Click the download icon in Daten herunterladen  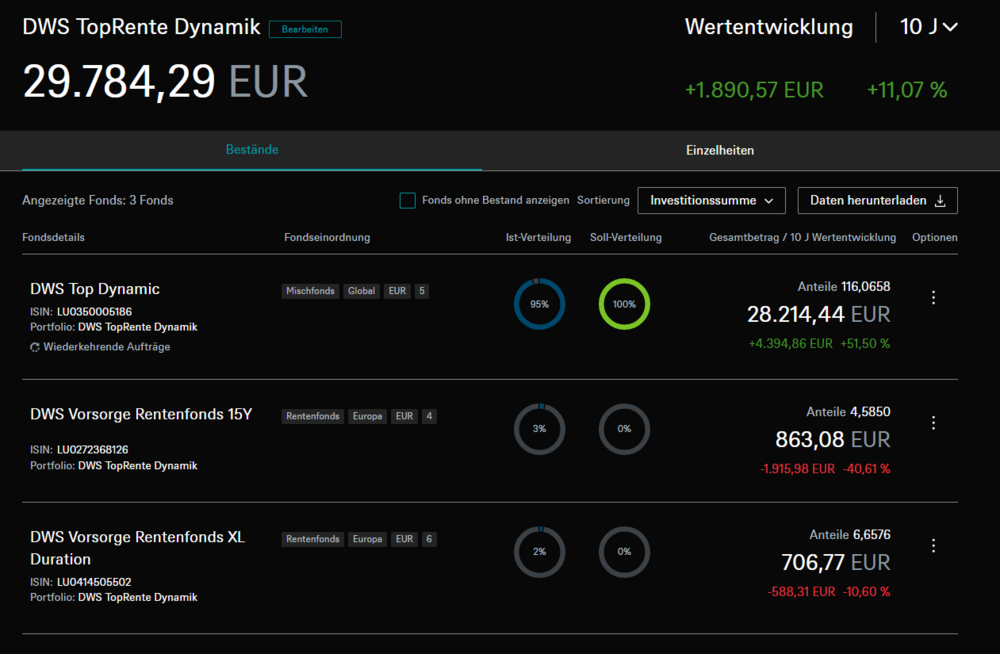click(940, 201)
